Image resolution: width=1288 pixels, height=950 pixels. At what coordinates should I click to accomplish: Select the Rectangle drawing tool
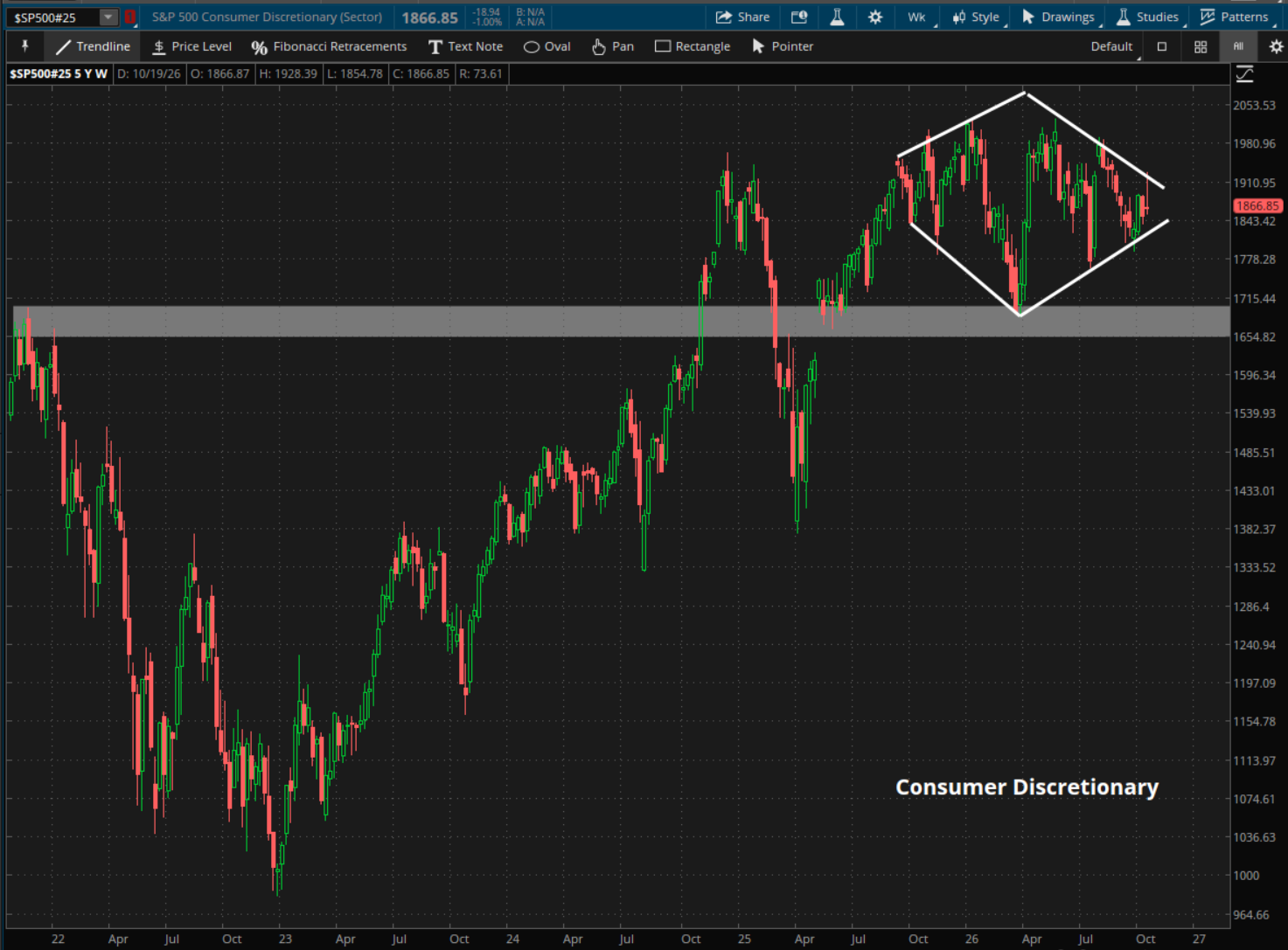point(693,46)
